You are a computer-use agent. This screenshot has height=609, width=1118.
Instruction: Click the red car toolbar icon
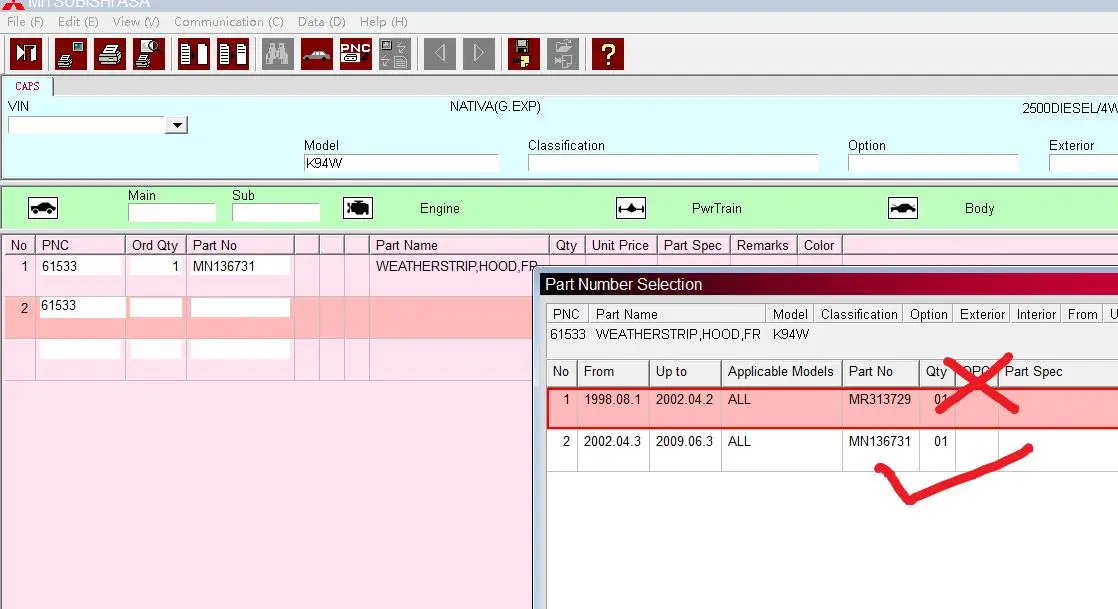tap(317, 53)
